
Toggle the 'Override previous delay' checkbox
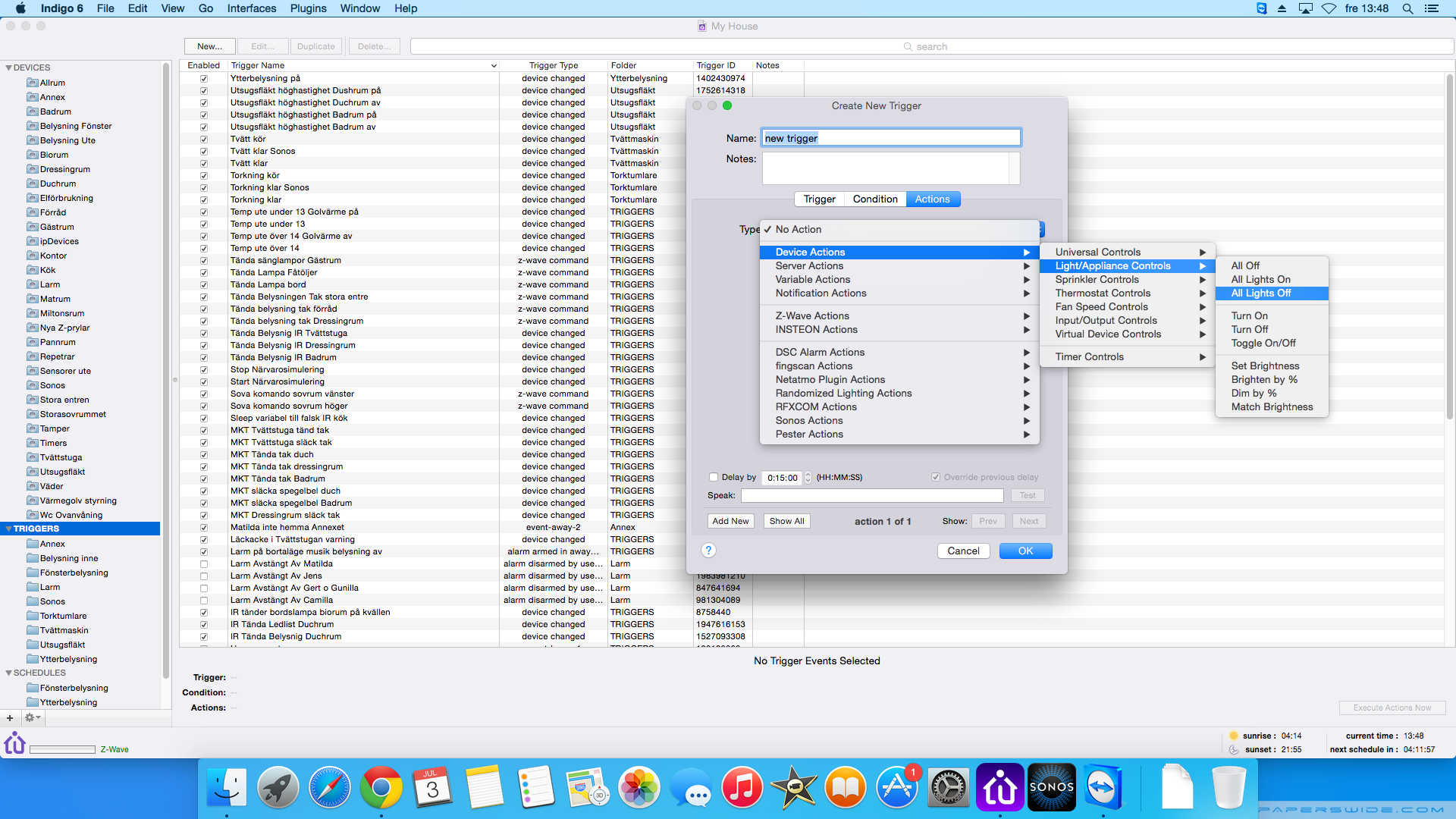(936, 477)
